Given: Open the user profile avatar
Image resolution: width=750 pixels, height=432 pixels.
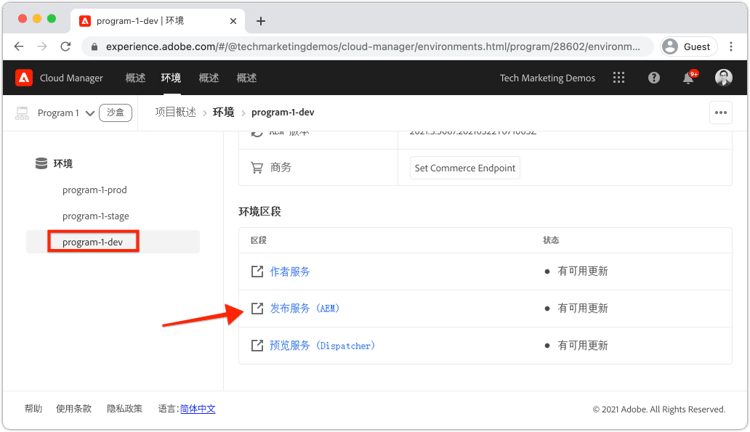Looking at the screenshot, I should tap(723, 78).
